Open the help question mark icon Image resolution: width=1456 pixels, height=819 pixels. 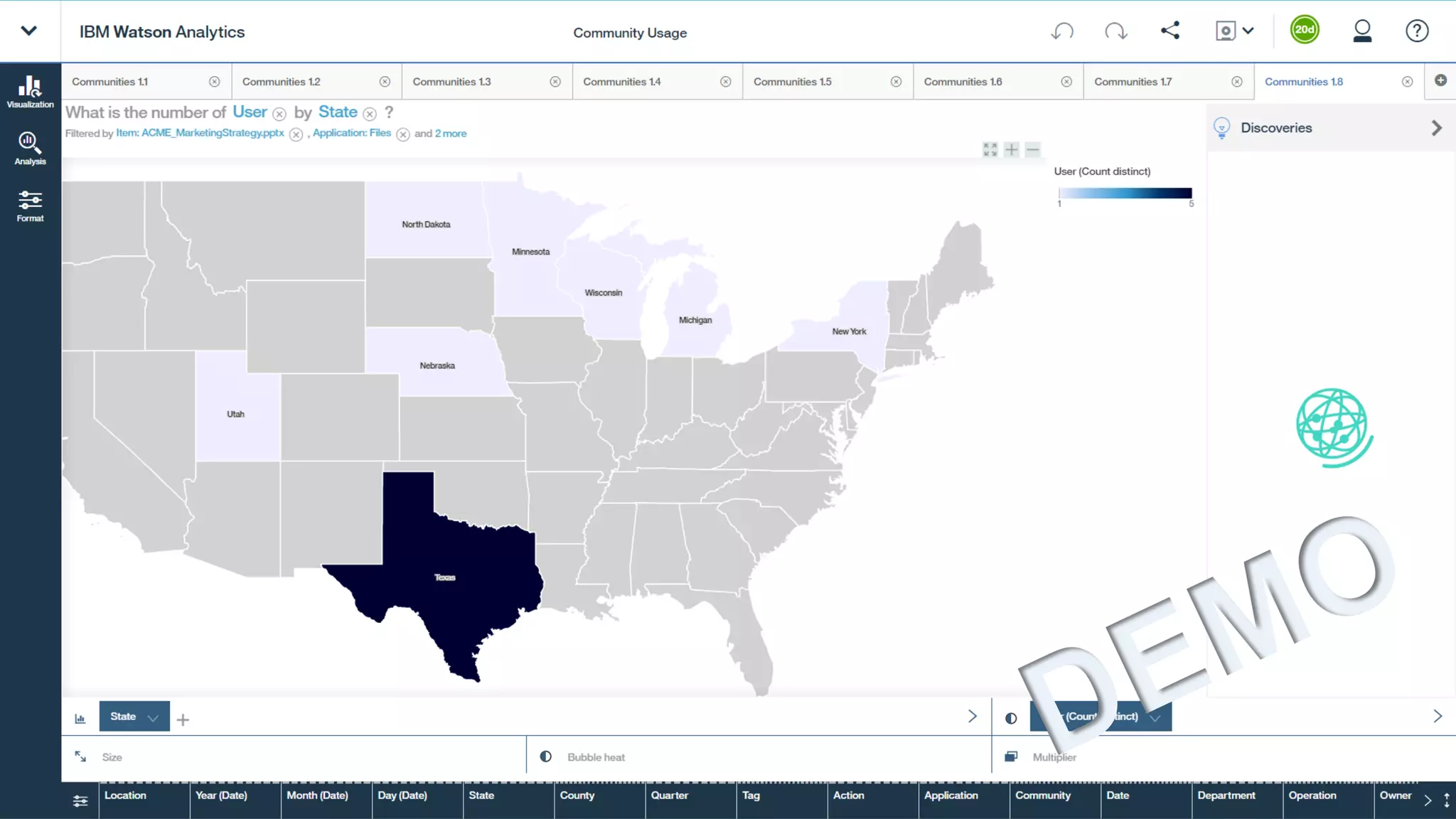point(1416,31)
